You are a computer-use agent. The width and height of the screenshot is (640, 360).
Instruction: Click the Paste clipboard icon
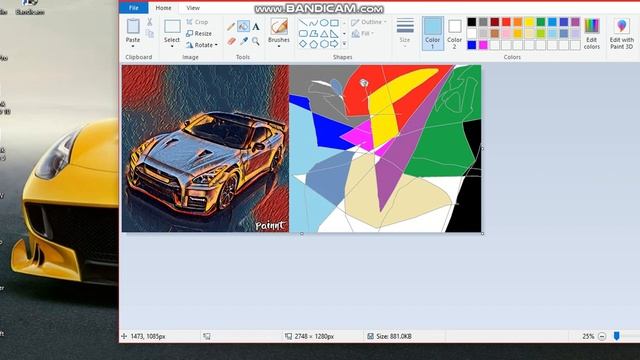133,26
